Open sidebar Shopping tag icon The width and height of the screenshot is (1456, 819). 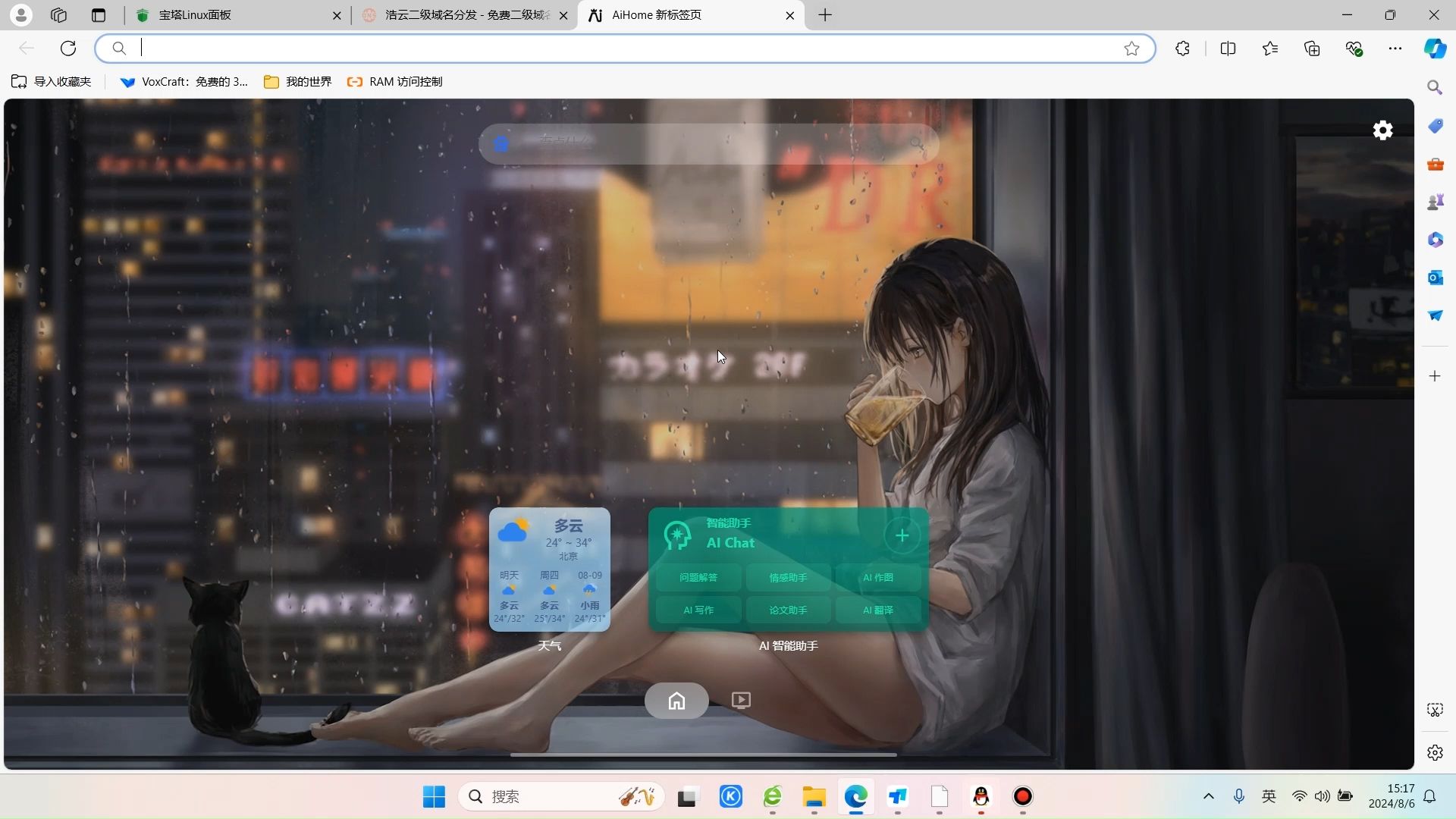1435,126
